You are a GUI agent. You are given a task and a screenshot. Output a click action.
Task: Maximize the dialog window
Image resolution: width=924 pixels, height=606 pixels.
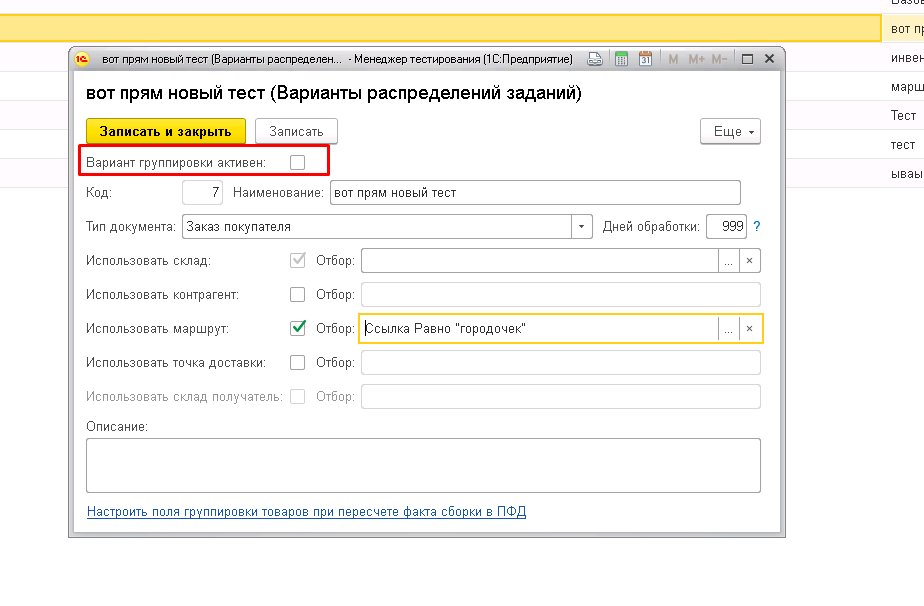pyautogui.click(x=747, y=59)
